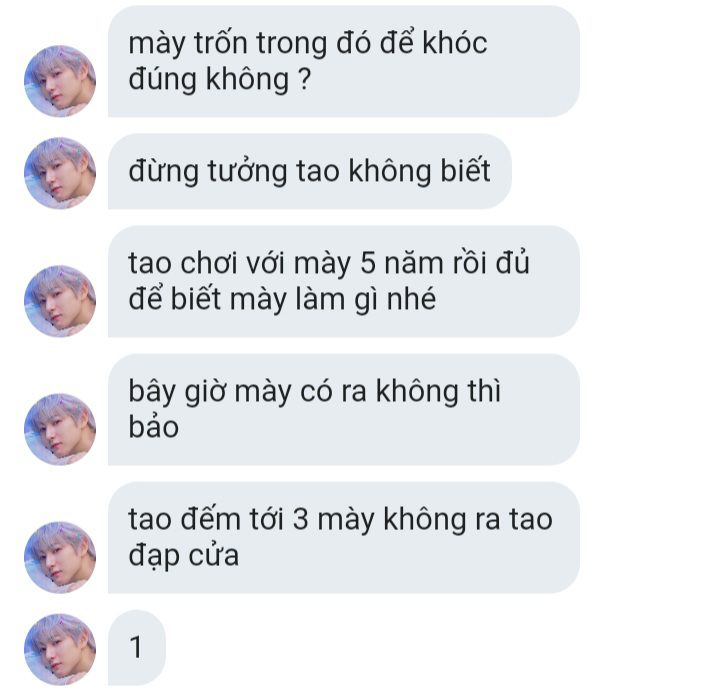Select the "mày trốn trong đó để khóc" message bubble
Viewport: 720px width, 696px height.
click(x=343, y=62)
